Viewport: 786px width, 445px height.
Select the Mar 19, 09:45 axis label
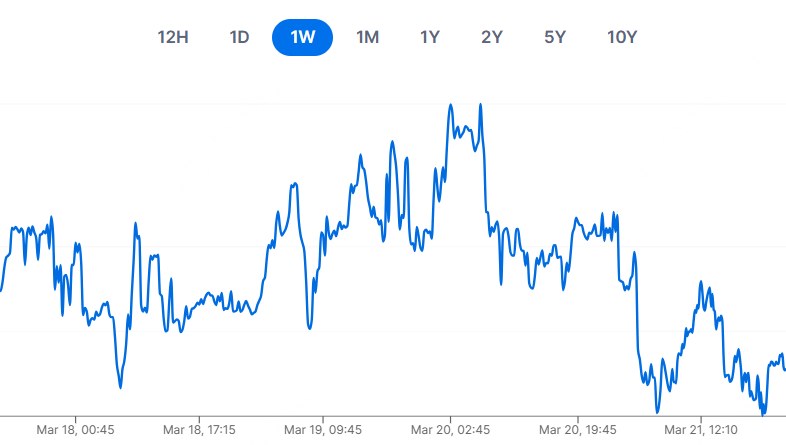(x=323, y=430)
